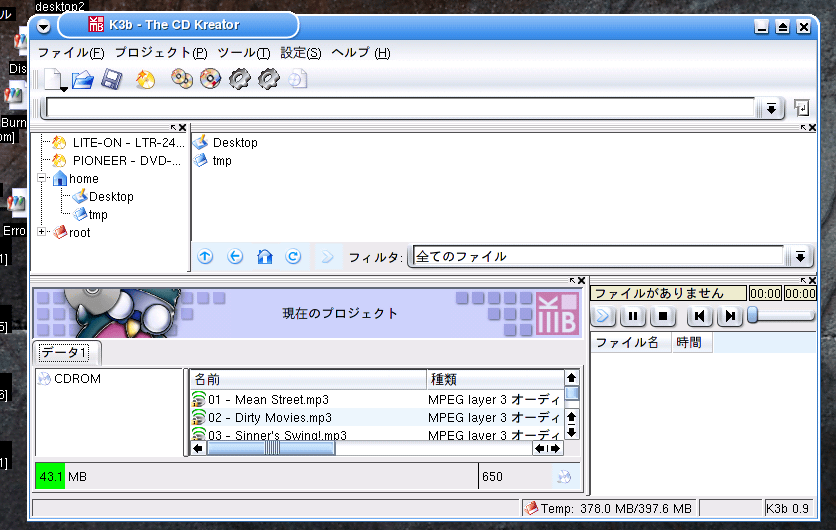Skip to next track in player
Image resolution: width=836 pixels, height=530 pixels.
click(730, 316)
